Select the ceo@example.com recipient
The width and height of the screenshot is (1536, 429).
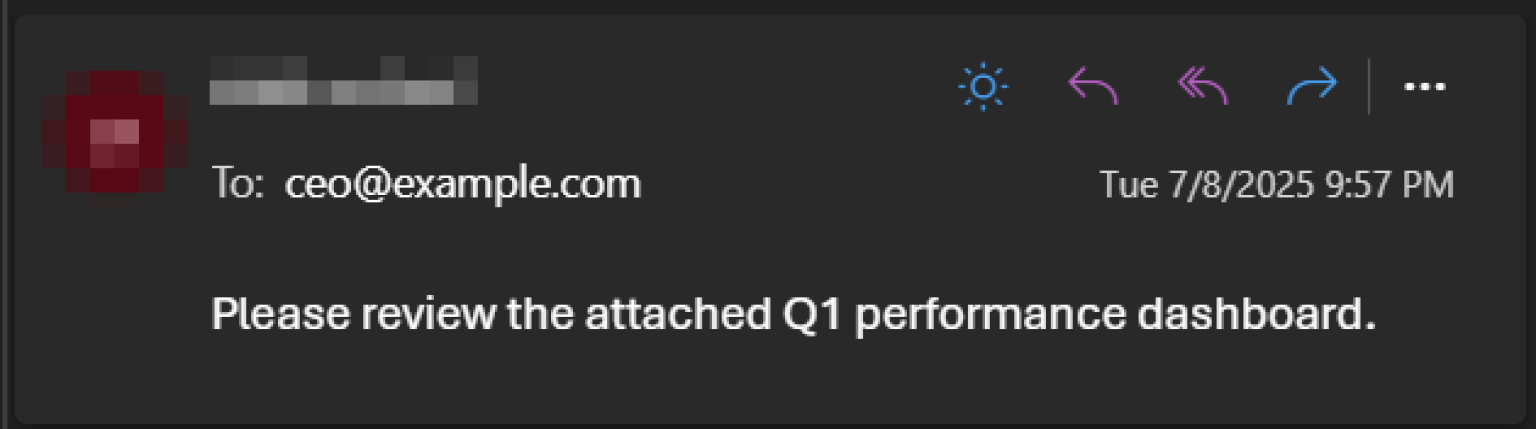pos(462,185)
